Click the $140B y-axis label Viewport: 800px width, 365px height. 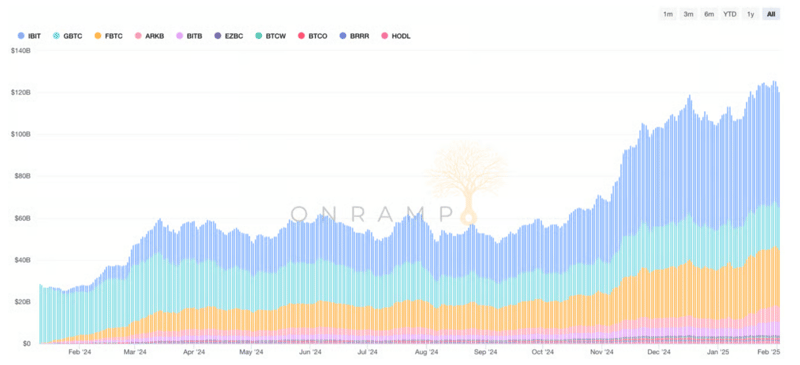pos(20,51)
